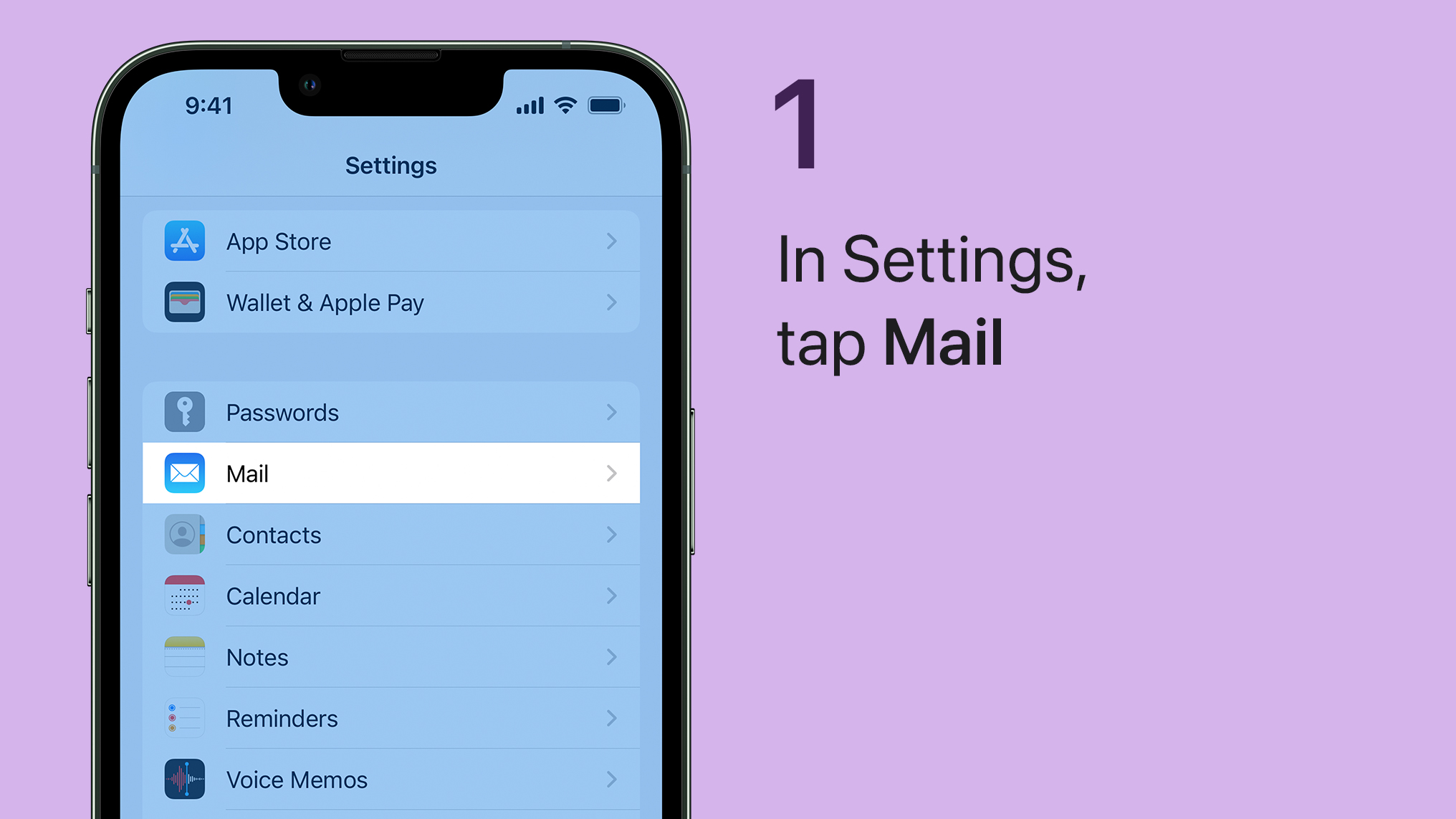Tap the Calendar icon
This screenshot has width=1456, height=819.
click(x=183, y=595)
